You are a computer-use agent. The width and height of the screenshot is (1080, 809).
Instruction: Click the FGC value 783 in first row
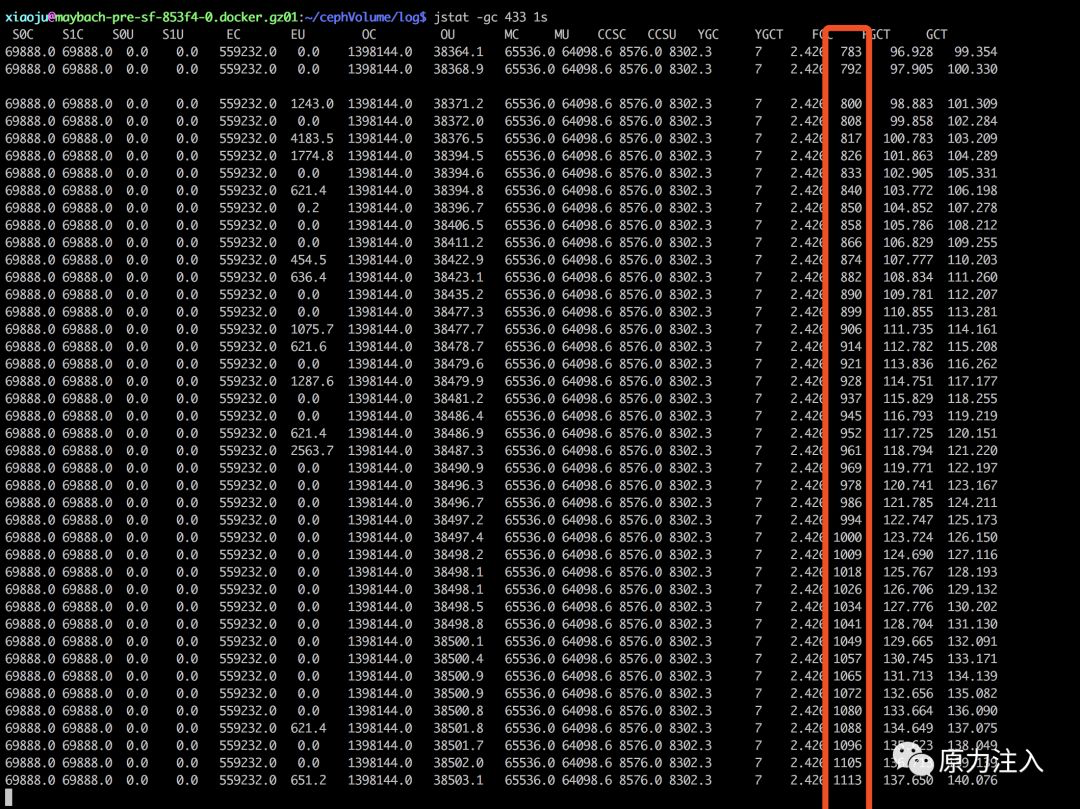851,52
